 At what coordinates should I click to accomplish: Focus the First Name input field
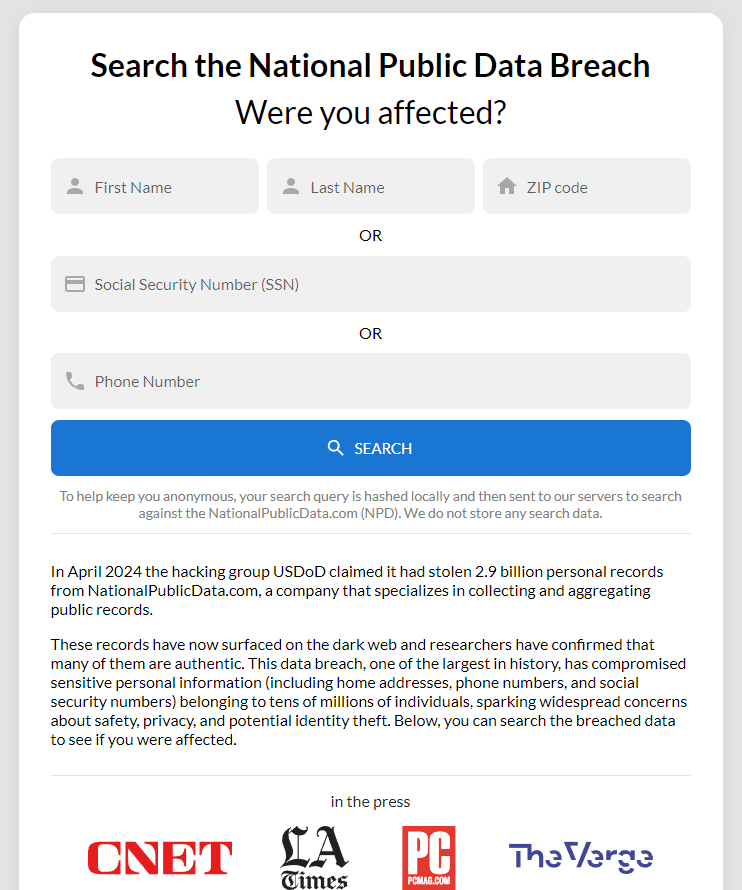coord(170,187)
